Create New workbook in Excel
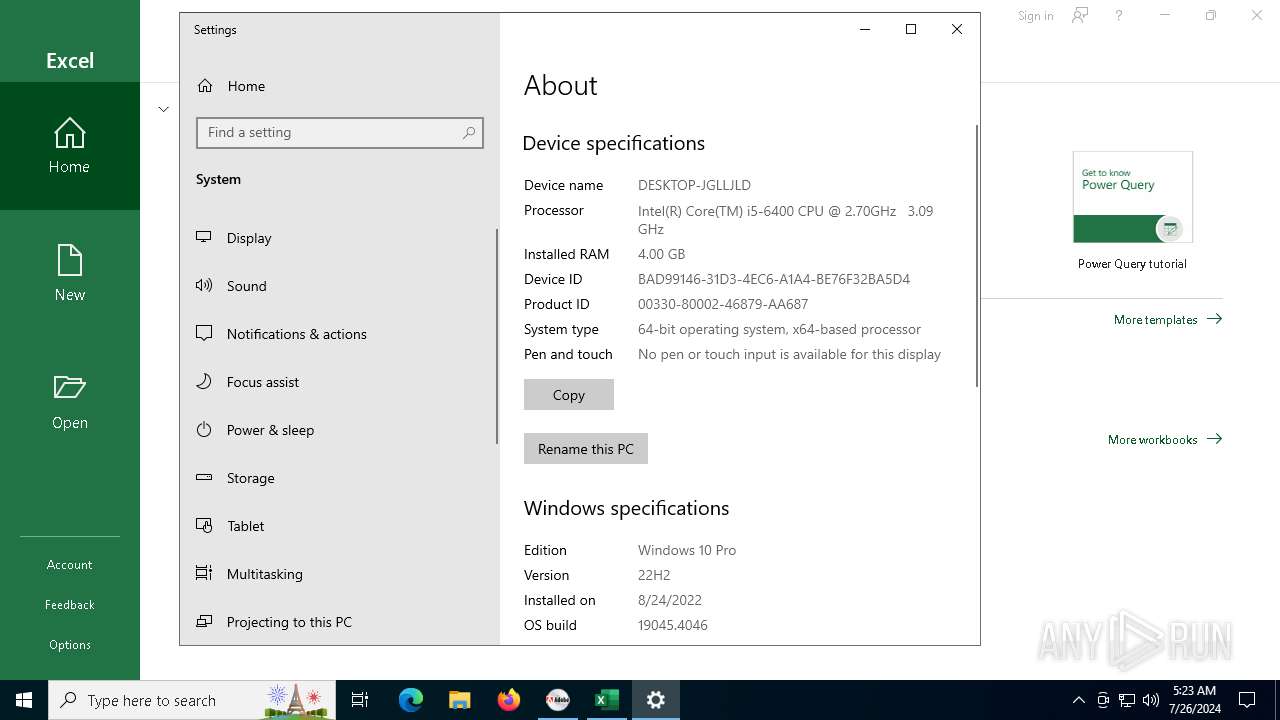Viewport: 1280px width, 720px height. point(70,274)
